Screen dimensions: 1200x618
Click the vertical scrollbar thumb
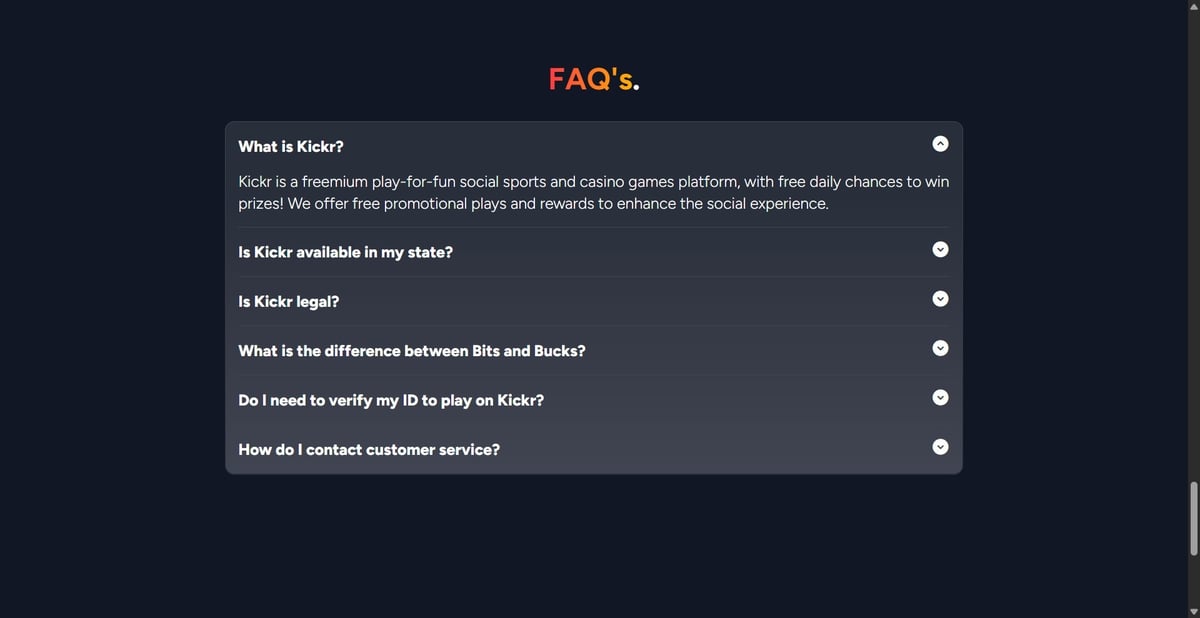[1193, 519]
